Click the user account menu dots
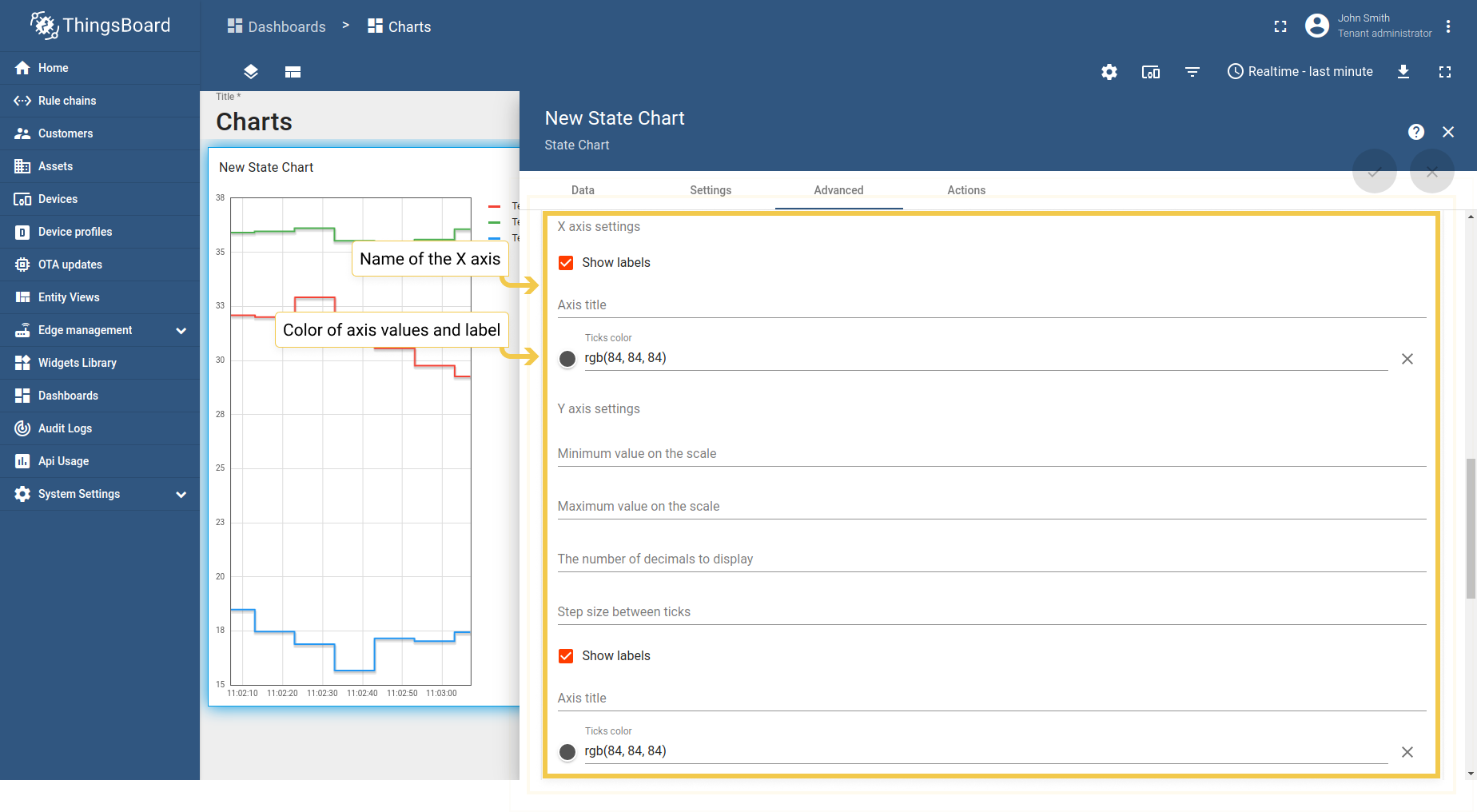The width and height of the screenshot is (1477, 812). click(x=1447, y=26)
